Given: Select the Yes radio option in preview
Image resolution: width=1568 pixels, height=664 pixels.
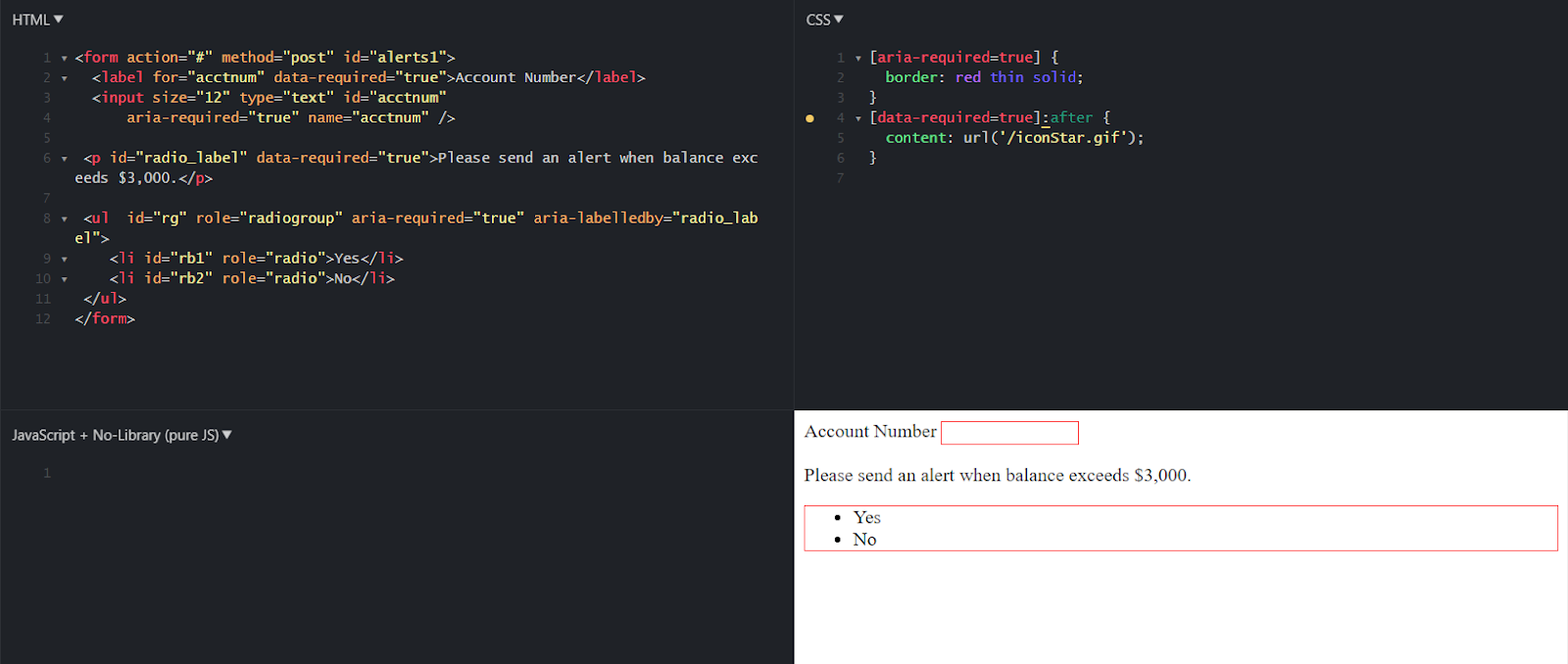Looking at the screenshot, I should 866,517.
